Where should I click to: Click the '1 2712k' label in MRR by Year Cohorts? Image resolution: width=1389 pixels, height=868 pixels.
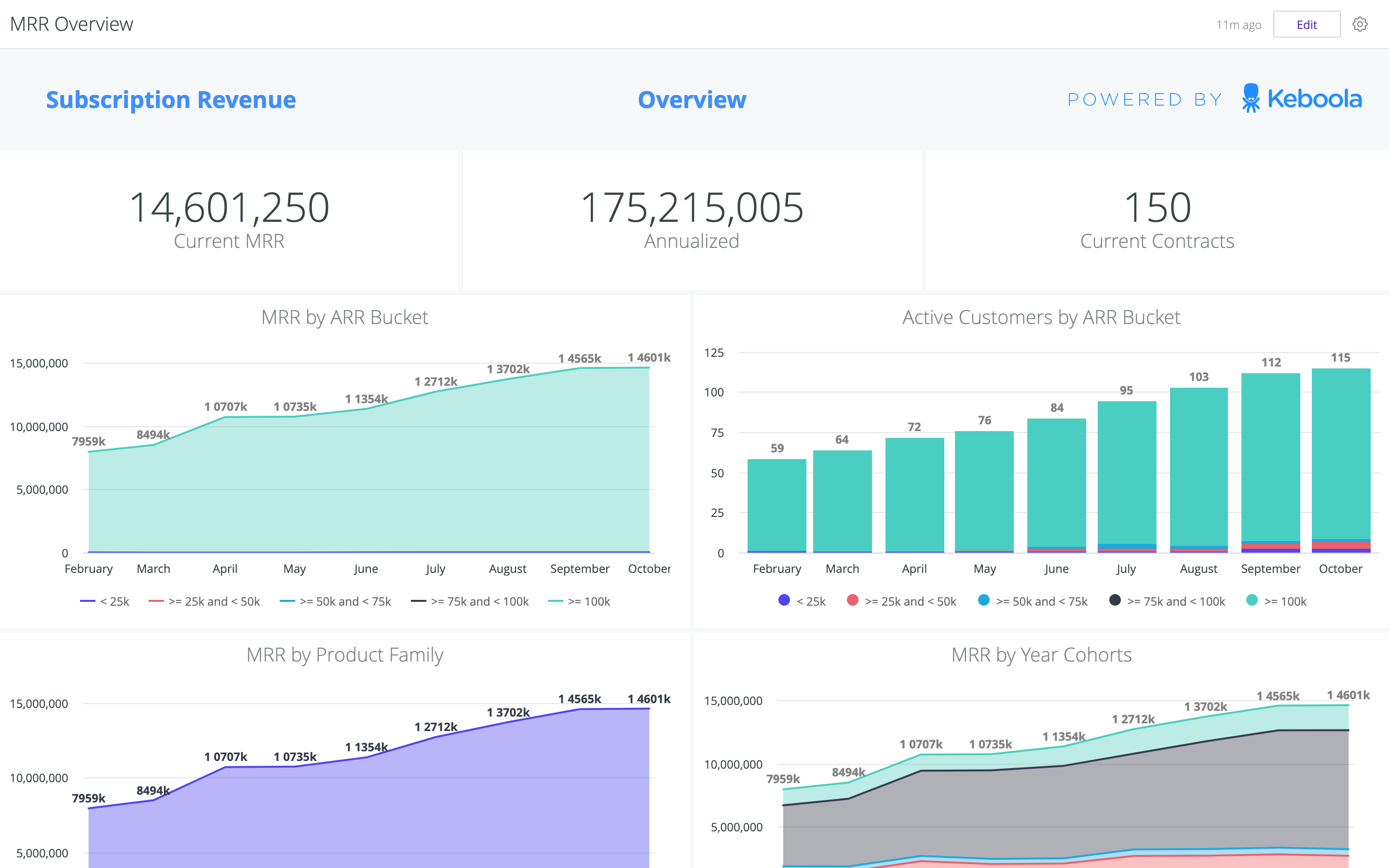pyautogui.click(x=1133, y=719)
